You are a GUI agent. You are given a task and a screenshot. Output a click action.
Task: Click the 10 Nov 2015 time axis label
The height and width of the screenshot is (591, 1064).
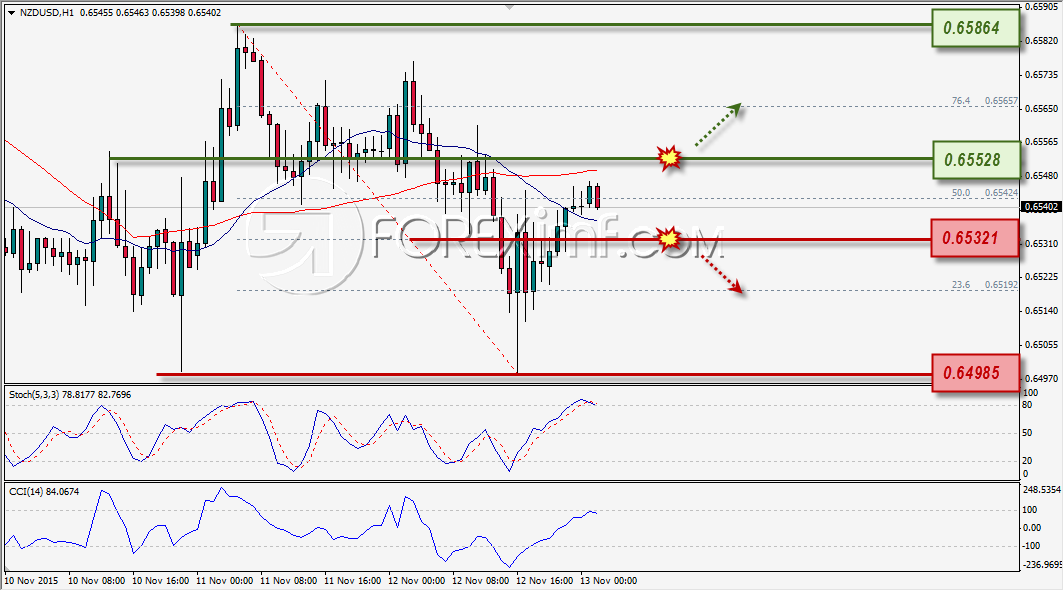tap(31, 581)
